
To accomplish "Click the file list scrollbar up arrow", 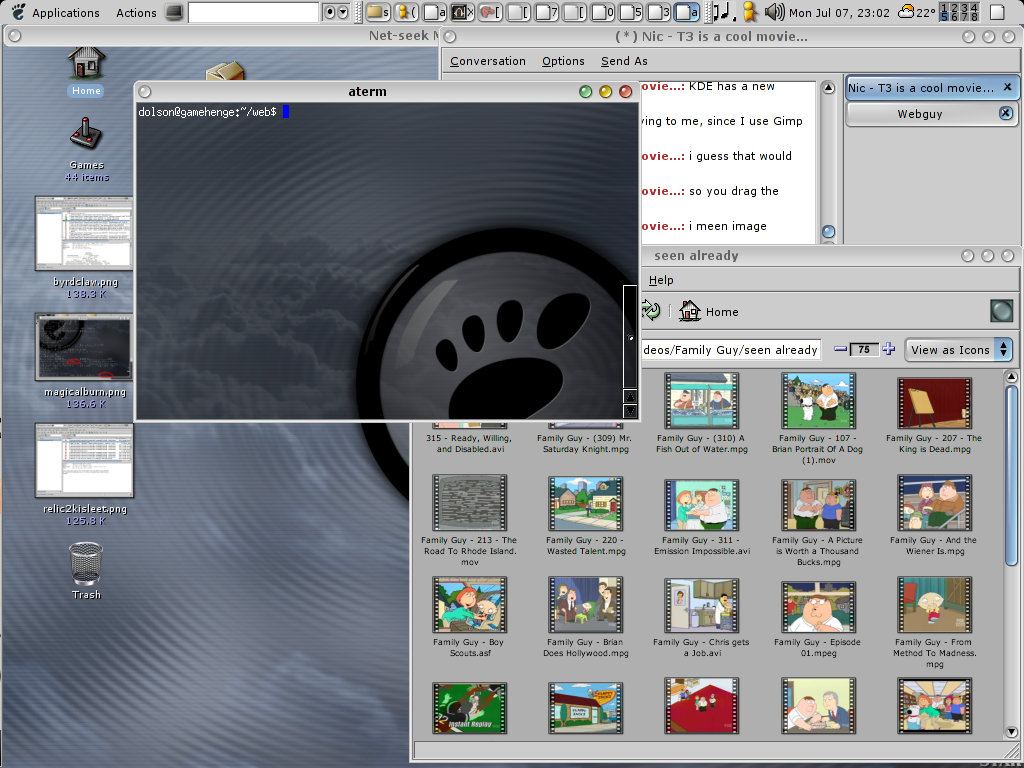I will tap(1011, 377).
